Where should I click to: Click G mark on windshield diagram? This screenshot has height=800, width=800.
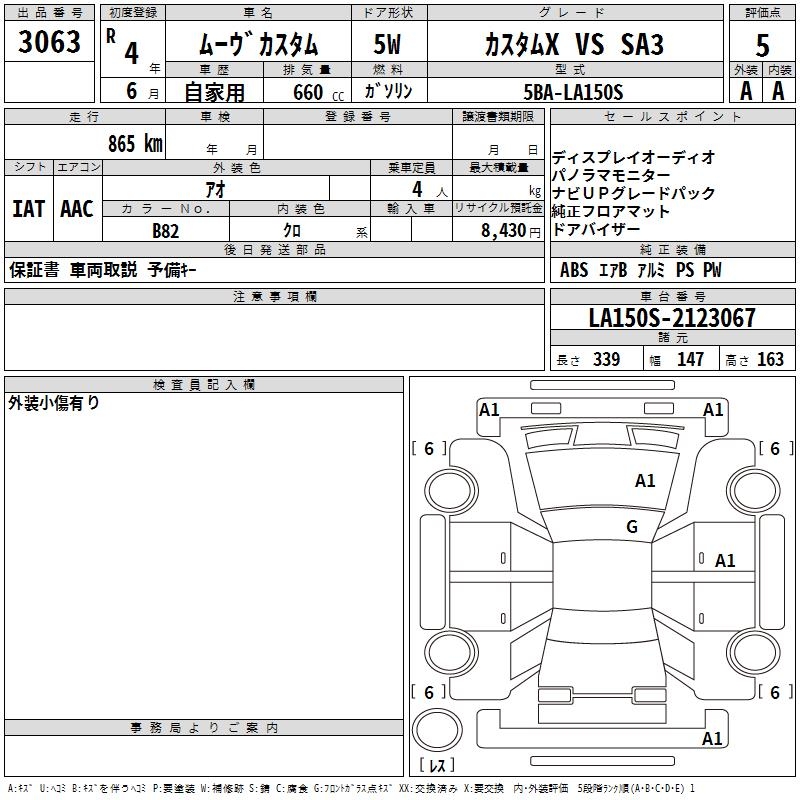[632, 526]
